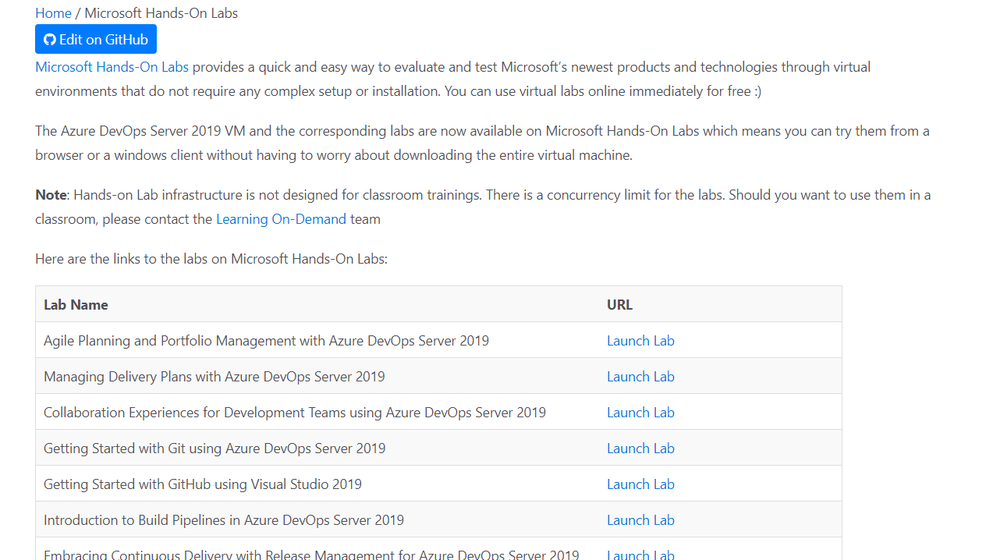Image resolution: width=1000 pixels, height=560 pixels.
Task: Follow the Learning On-Demand link
Action: tap(281, 219)
